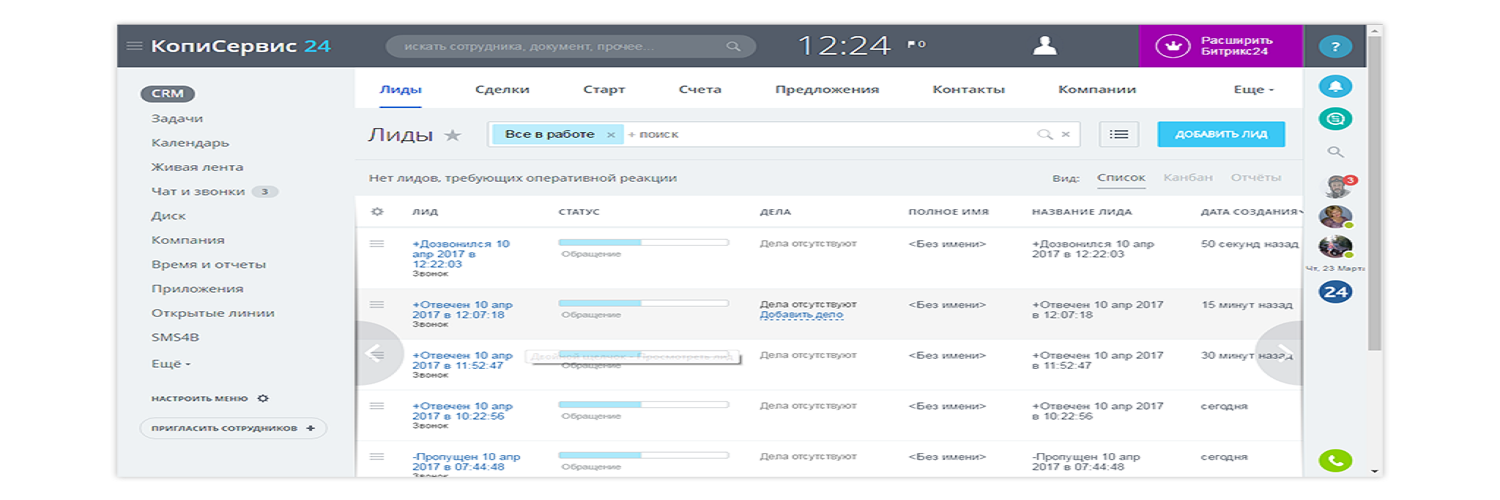Open the green chat messages icon
This screenshot has height=500, width=1500.
click(1335, 119)
